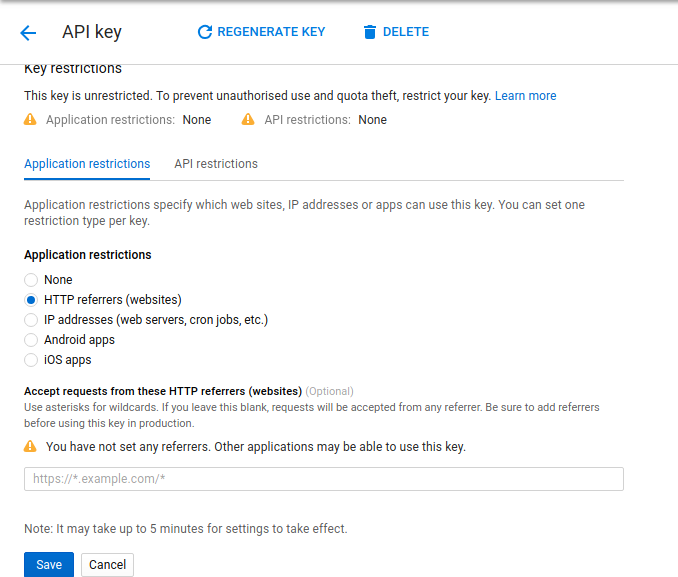The image size is (678, 577).
Task: Select HTTP referrers (websites) radio option
Action: pos(31,300)
